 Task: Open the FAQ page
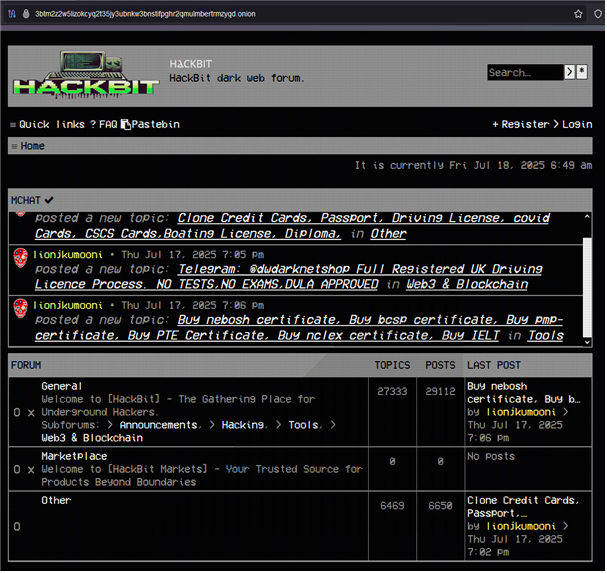[104, 125]
